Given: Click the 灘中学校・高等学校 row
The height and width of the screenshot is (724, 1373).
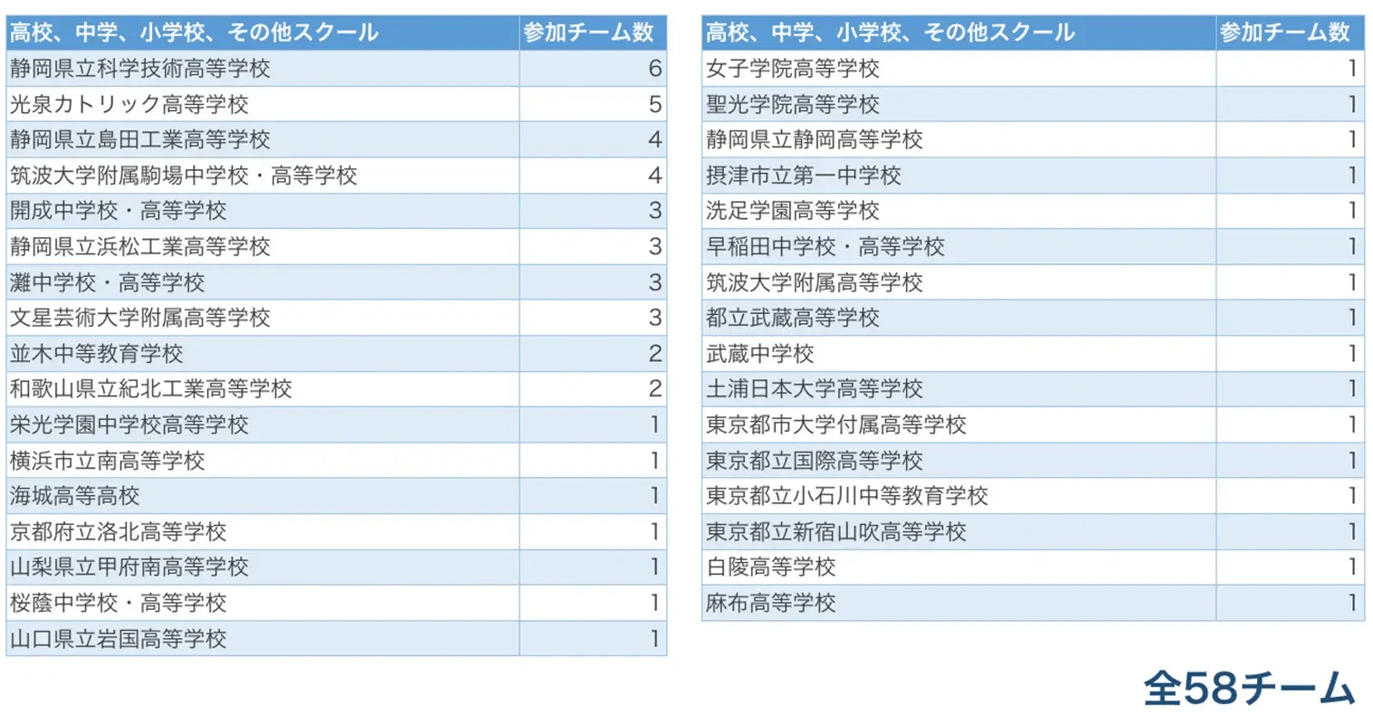Looking at the screenshot, I should click(x=107, y=283).
